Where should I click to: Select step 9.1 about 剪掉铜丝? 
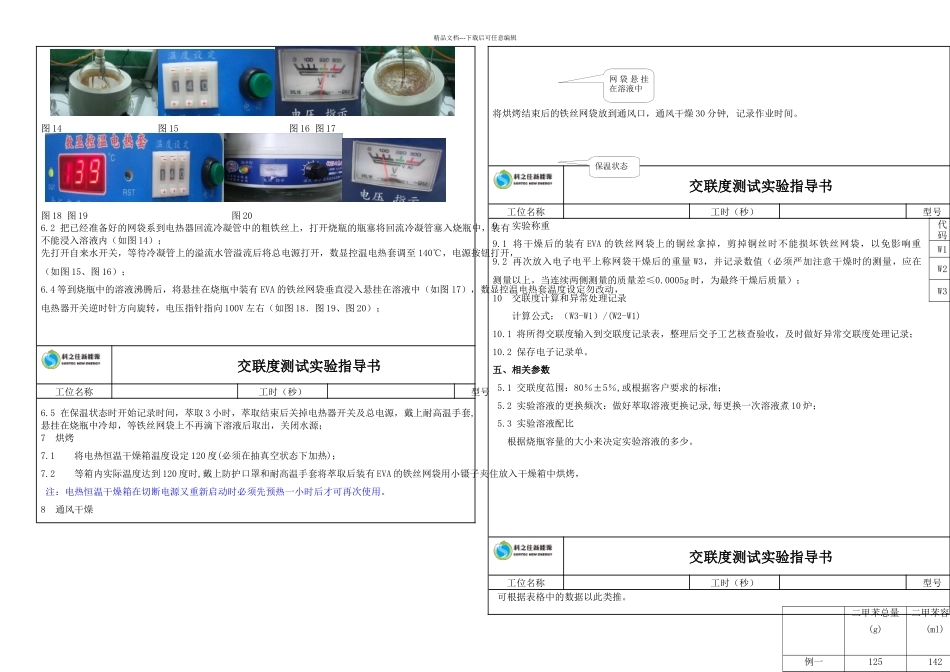(707, 244)
